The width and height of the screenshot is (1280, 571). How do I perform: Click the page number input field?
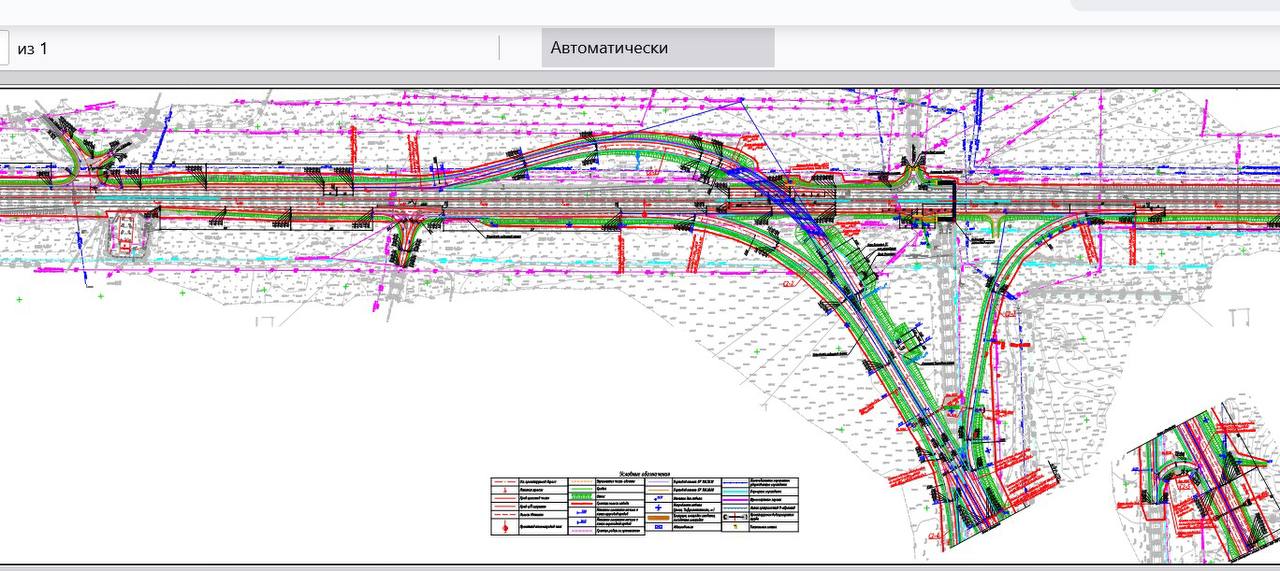click(x=4, y=48)
